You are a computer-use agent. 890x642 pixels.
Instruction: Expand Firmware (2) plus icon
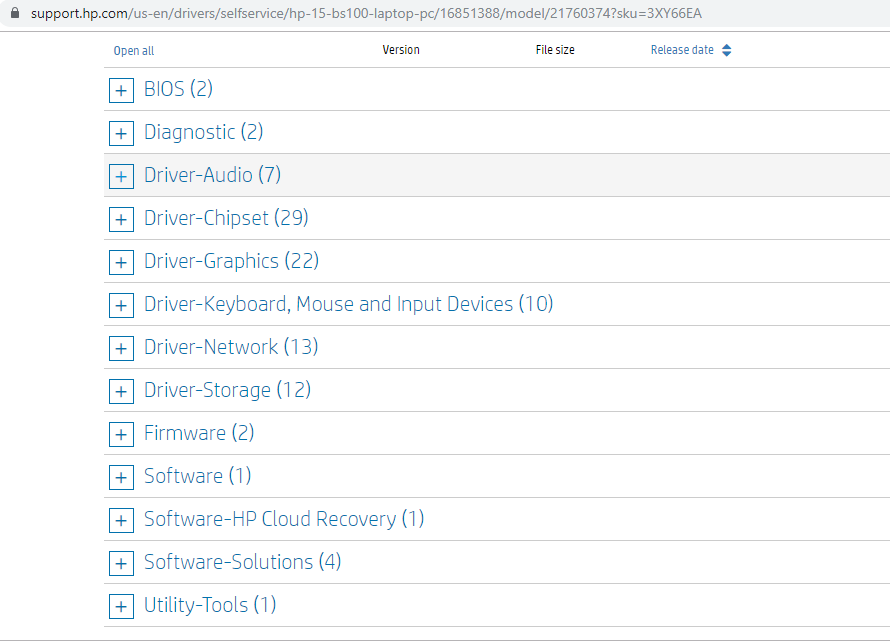[121, 434]
